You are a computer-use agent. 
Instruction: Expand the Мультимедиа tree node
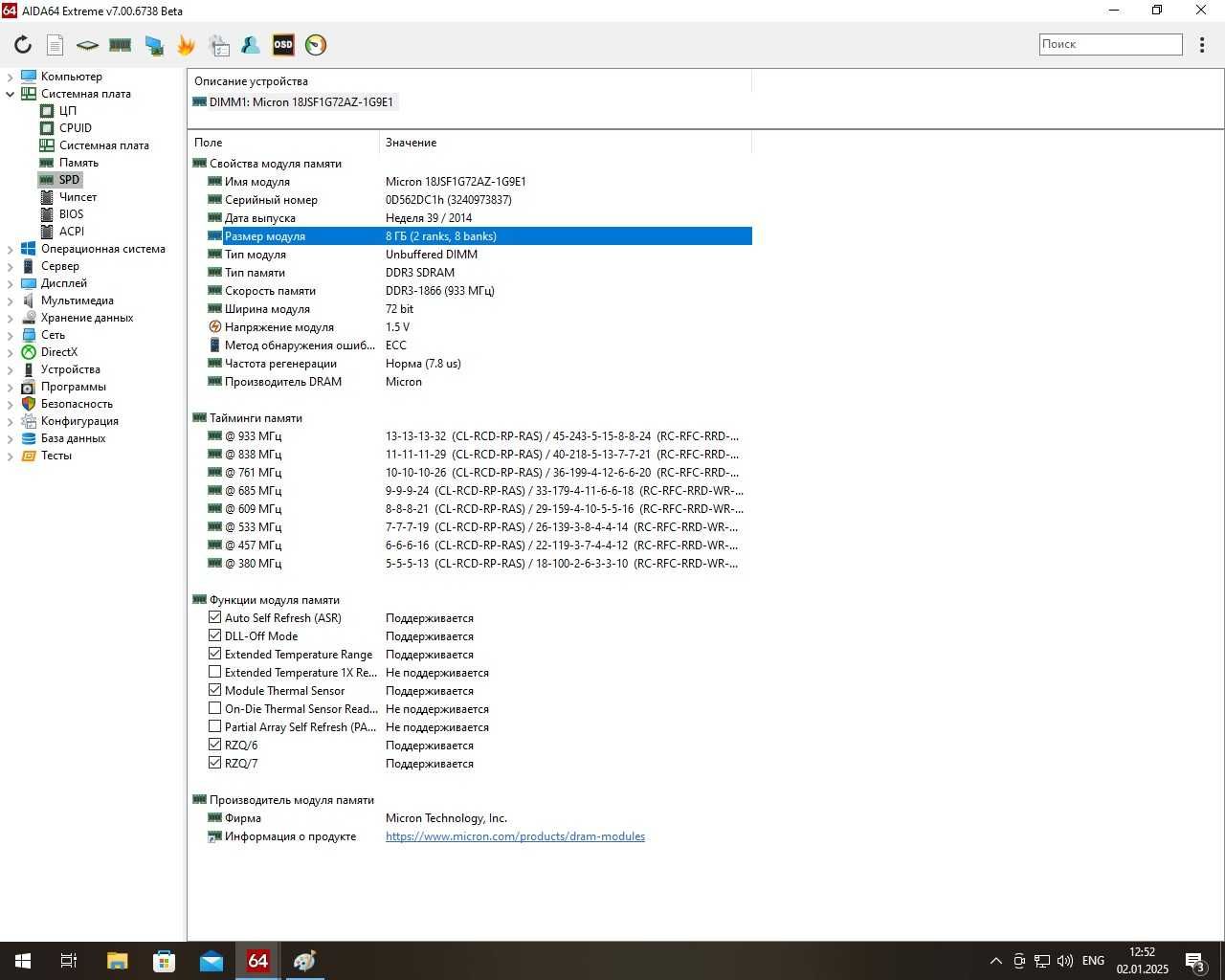[x=11, y=301]
